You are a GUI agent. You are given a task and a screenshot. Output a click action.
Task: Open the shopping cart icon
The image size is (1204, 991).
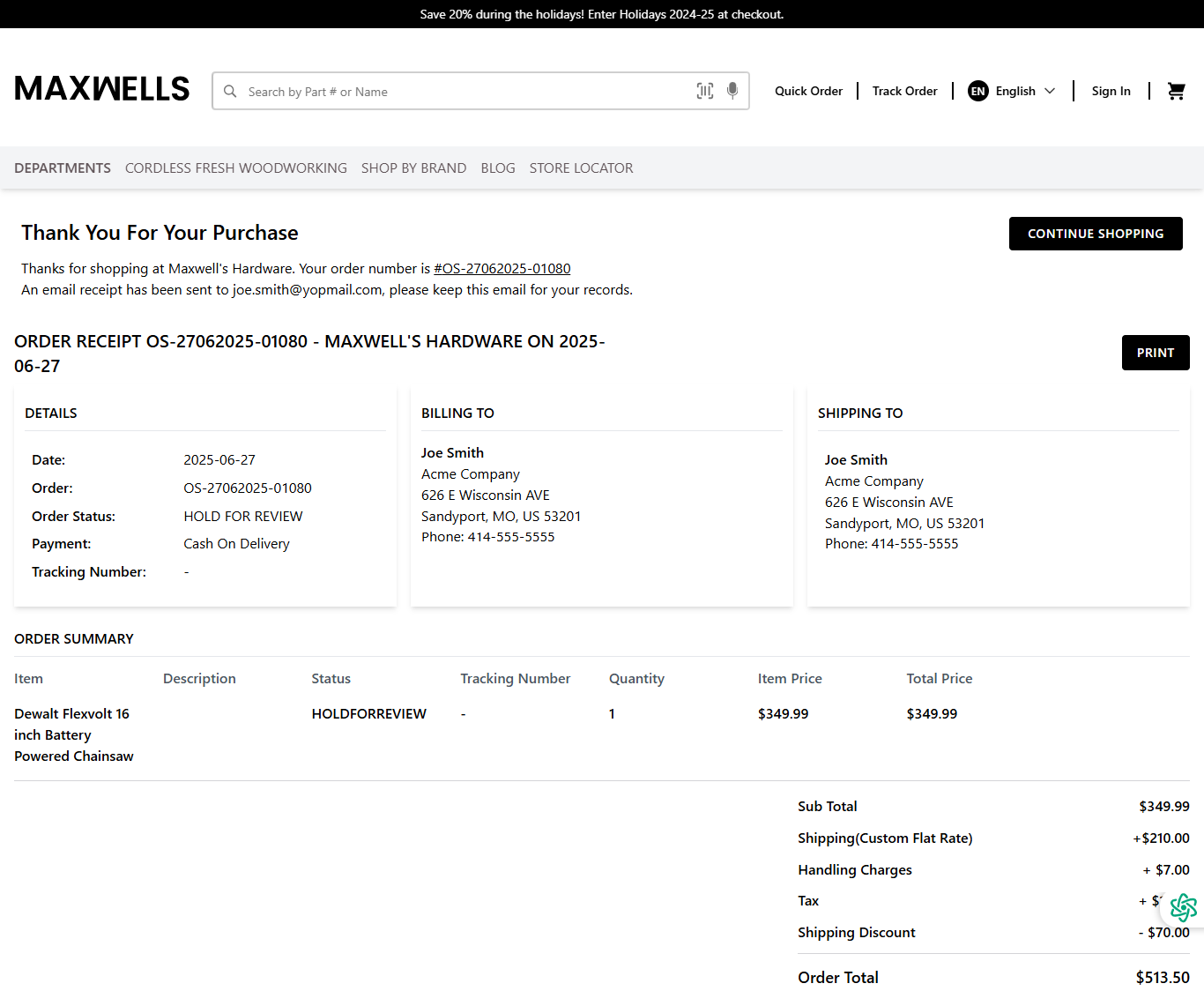[1176, 91]
